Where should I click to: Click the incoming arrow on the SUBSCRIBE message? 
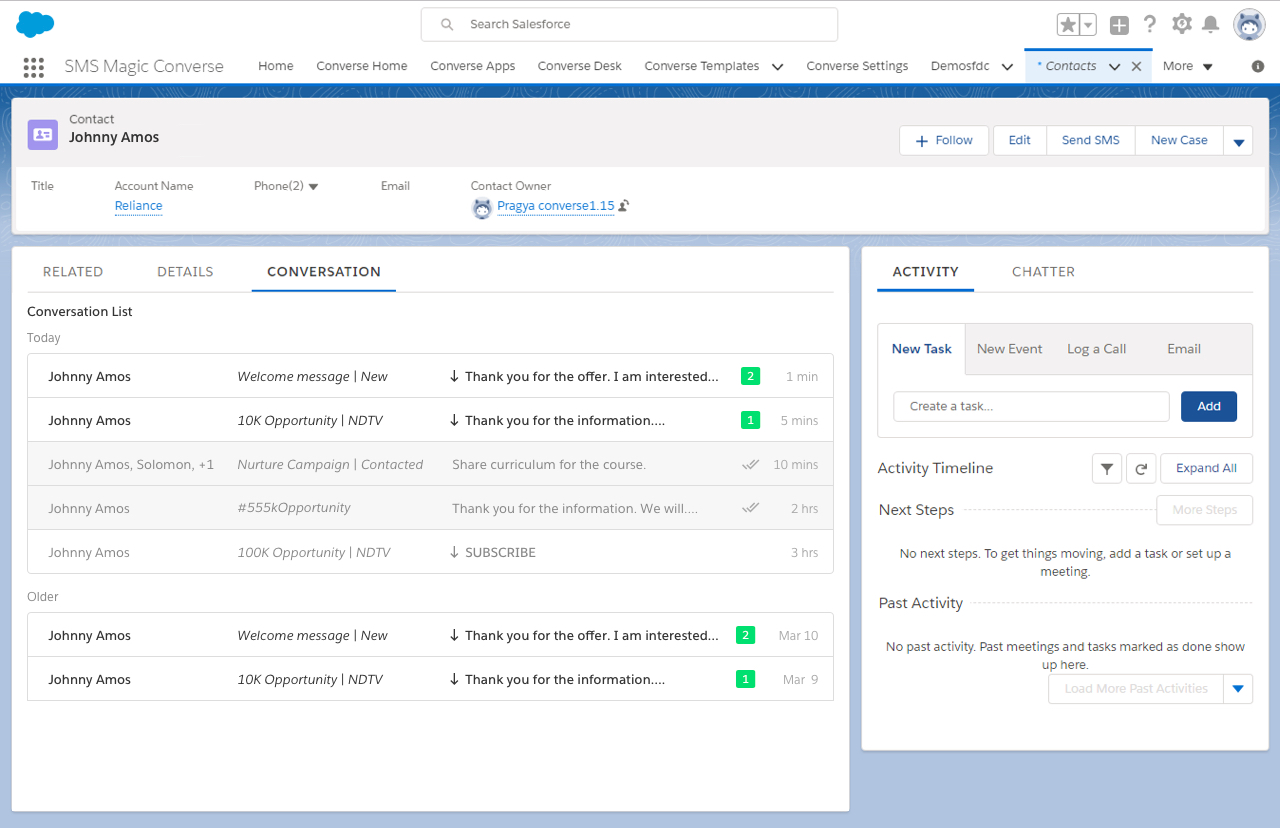tap(454, 552)
